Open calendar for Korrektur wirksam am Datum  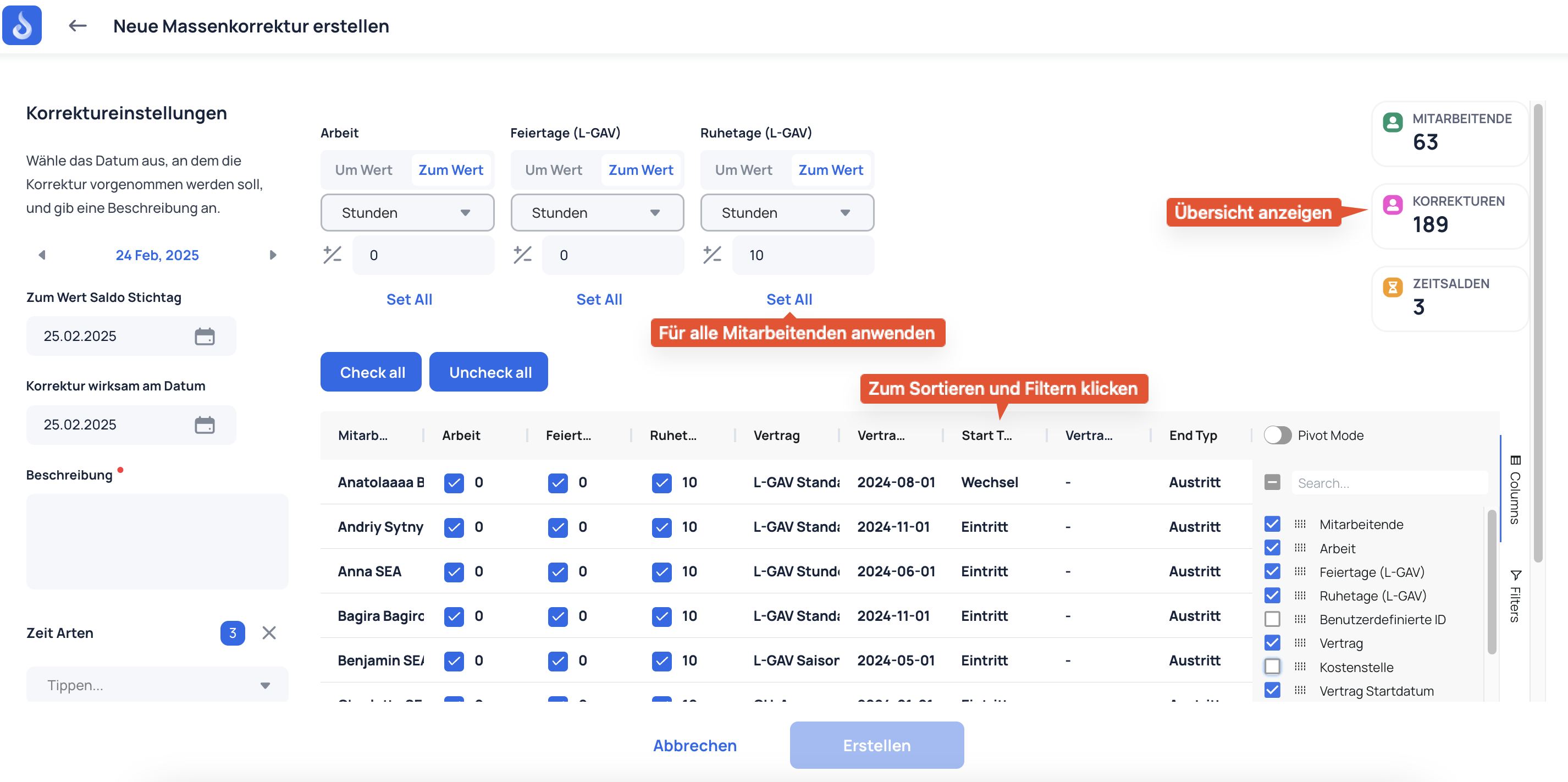coord(205,425)
